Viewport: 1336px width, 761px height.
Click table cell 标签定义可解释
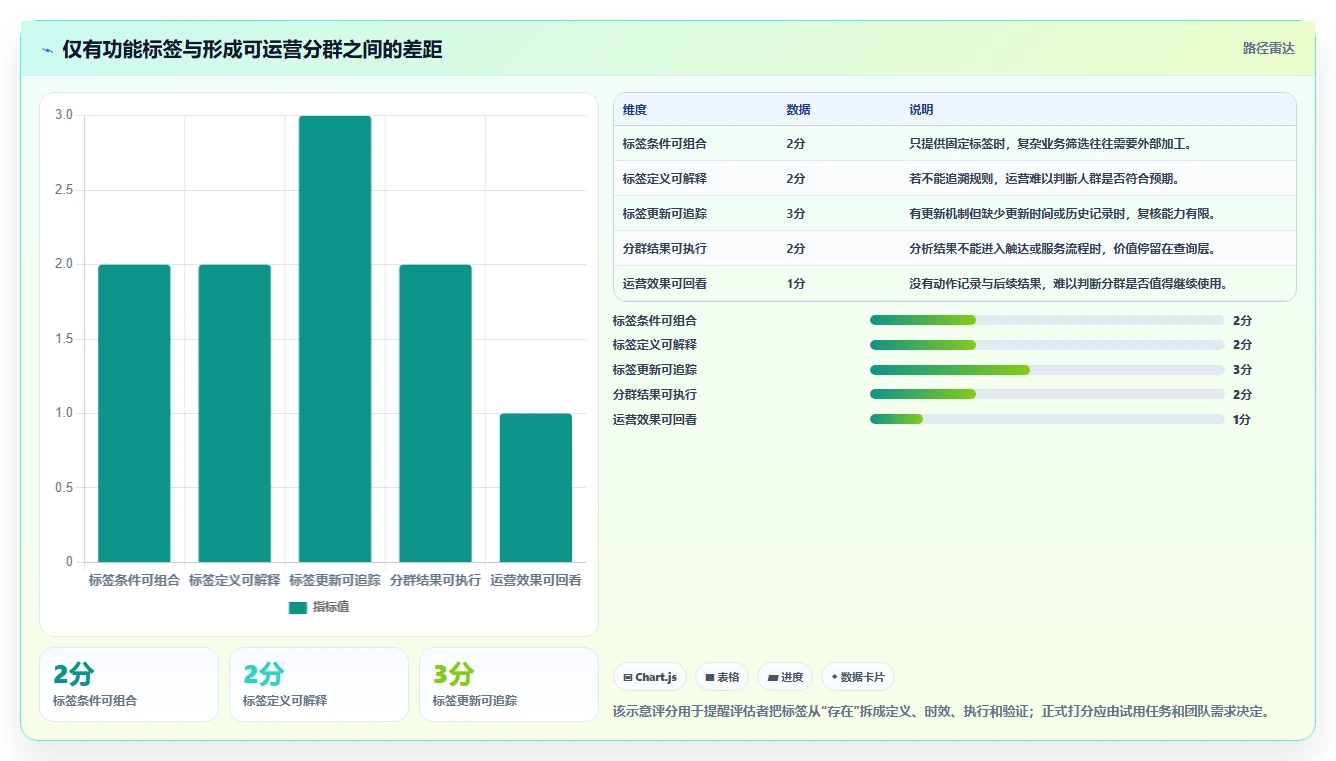coord(665,179)
